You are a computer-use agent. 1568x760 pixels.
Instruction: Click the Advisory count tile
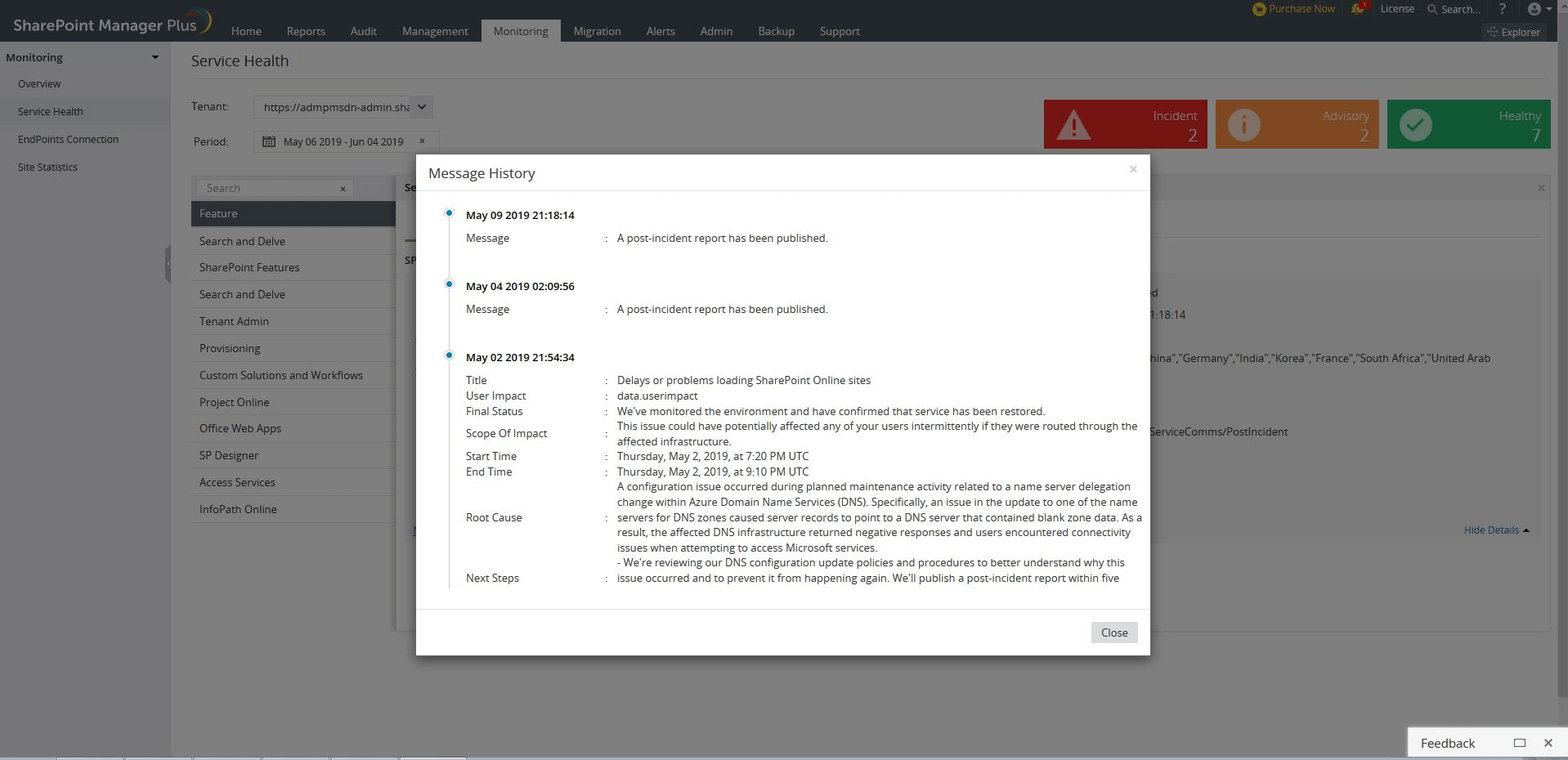1297,124
